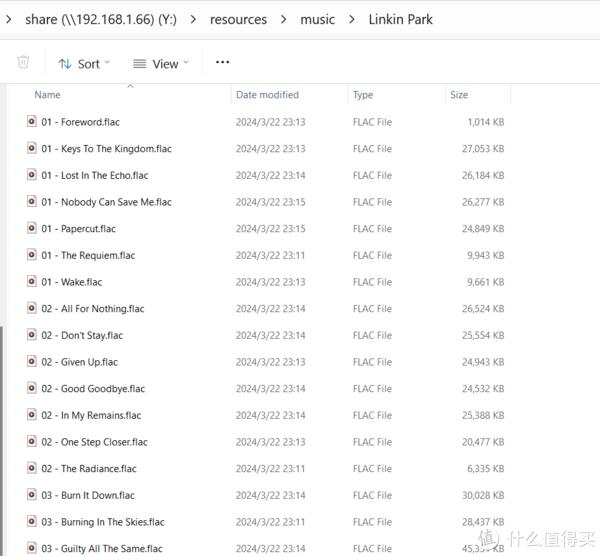Select file name 01 - Lost In The Echo.flac
Viewport: 600px width, 556px height.
coord(95,175)
